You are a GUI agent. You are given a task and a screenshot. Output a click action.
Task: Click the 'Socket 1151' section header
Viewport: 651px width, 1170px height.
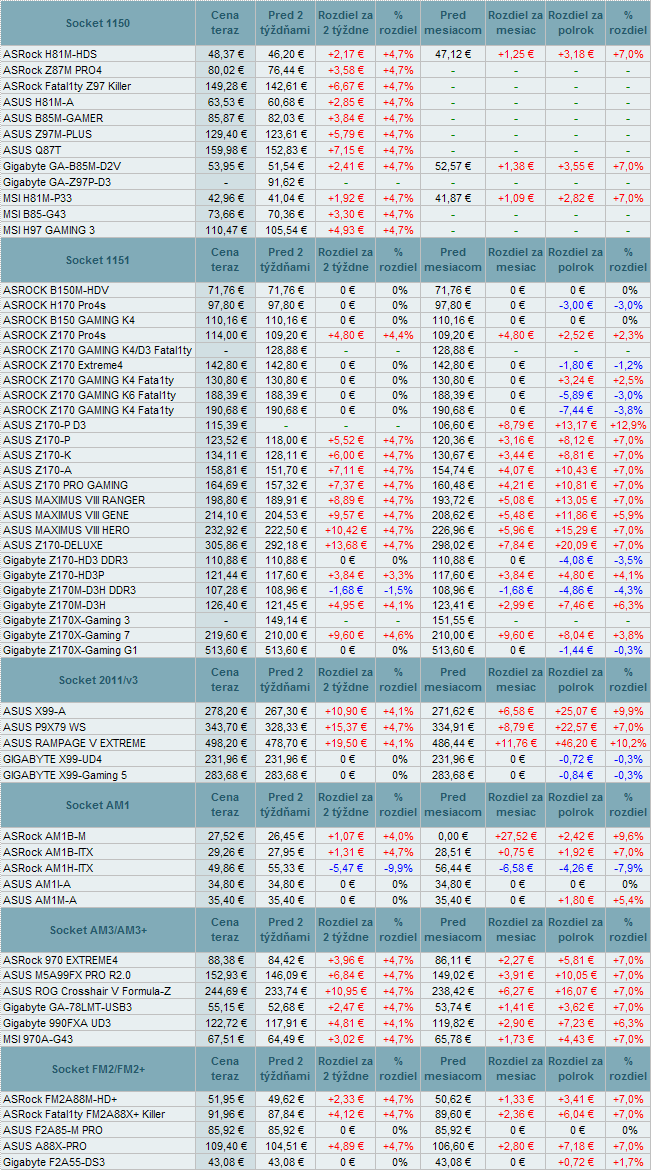pos(99,260)
